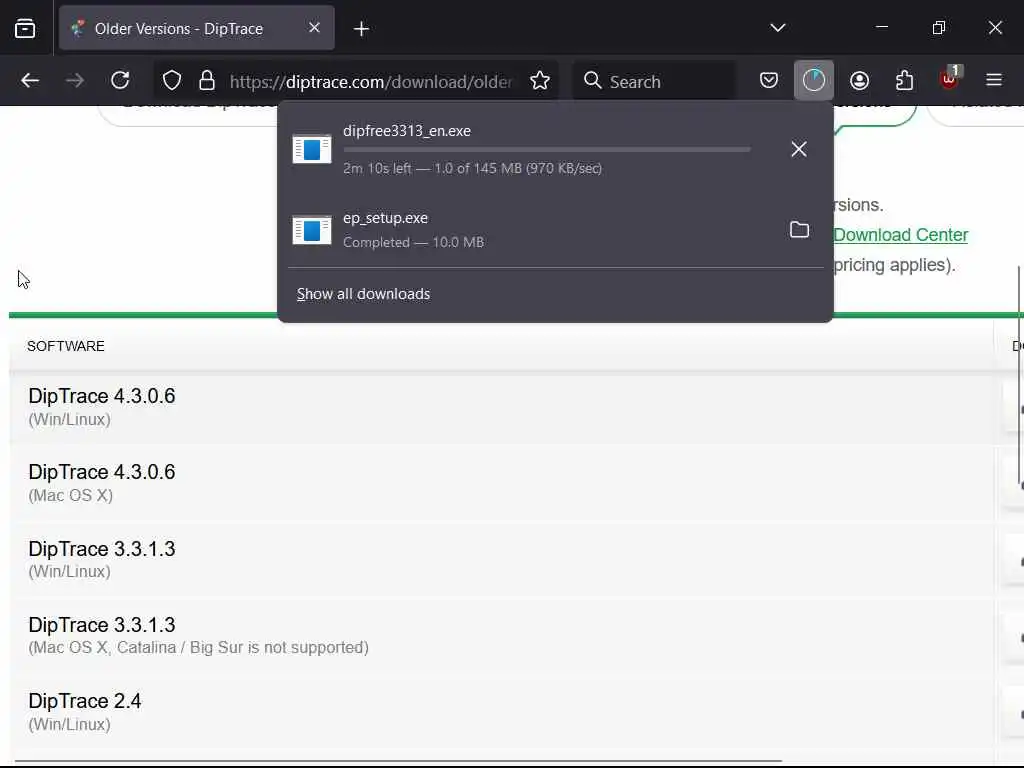The width and height of the screenshot is (1024, 768).
Task: Minimize the Firefox window
Action: click(x=882, y=27)
